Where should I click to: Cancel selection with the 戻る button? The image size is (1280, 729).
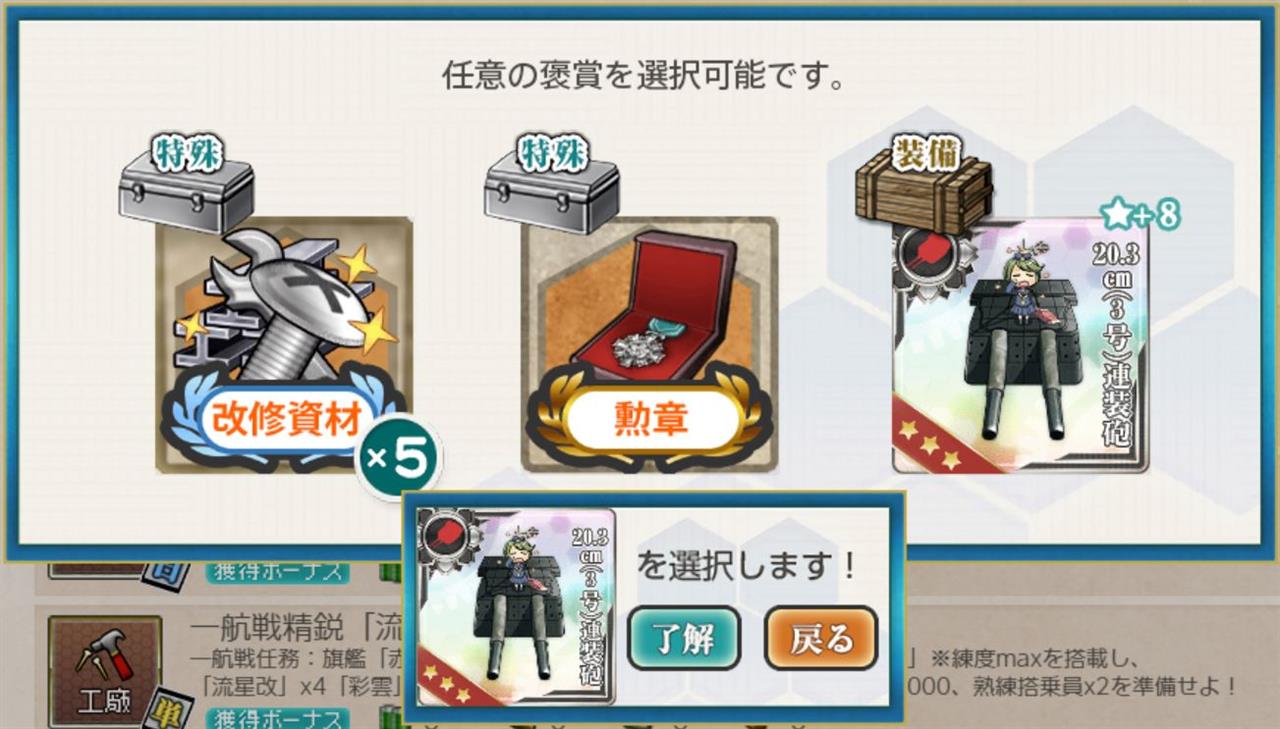coord(821,638)
